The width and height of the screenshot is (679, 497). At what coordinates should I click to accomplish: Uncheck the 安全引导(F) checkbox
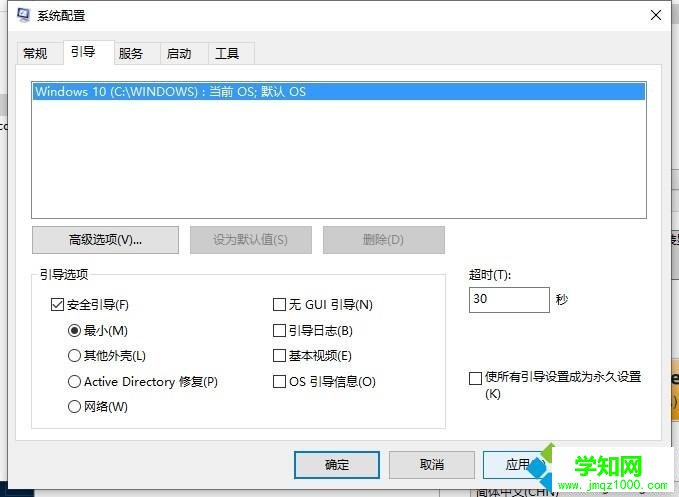coord(57,305)
